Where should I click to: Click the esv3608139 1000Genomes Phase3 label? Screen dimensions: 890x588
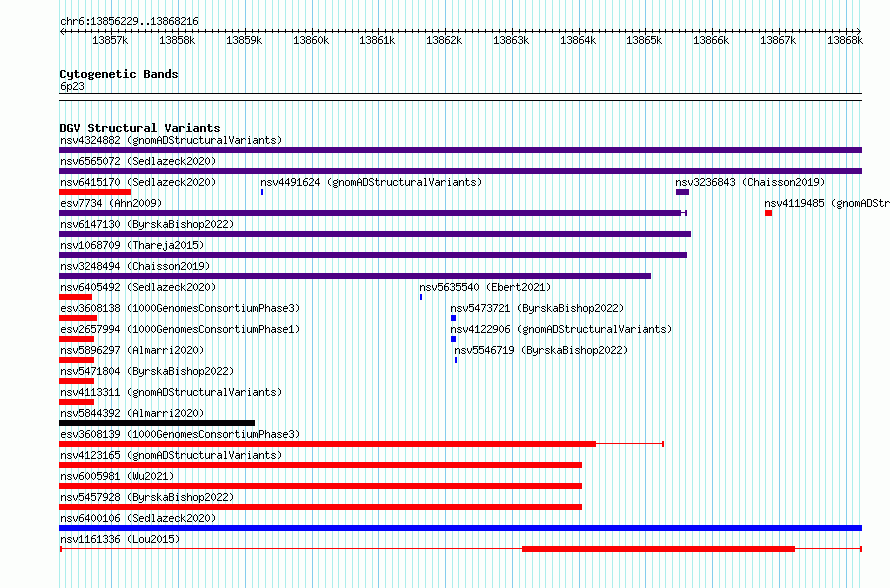180,434
